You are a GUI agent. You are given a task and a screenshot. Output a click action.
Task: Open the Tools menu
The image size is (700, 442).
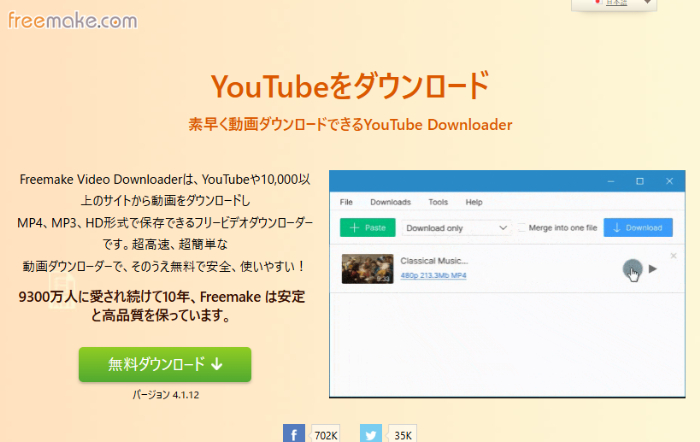tap(438, 202)
